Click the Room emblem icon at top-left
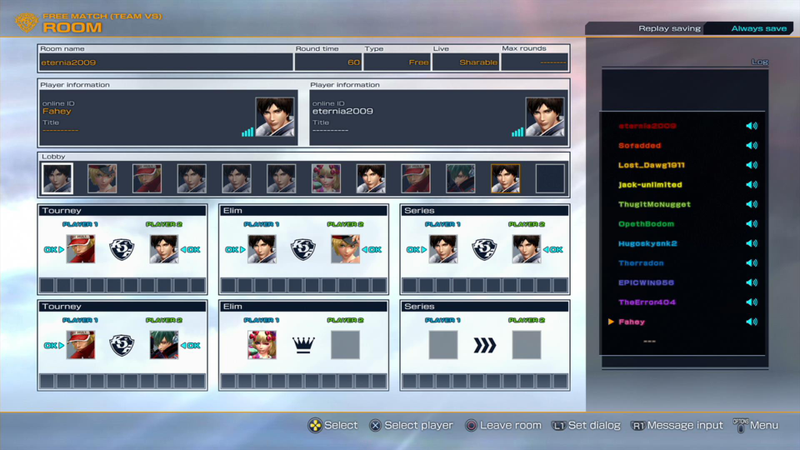This screenshot has height=450, width=800. click(x=27, y=22)
